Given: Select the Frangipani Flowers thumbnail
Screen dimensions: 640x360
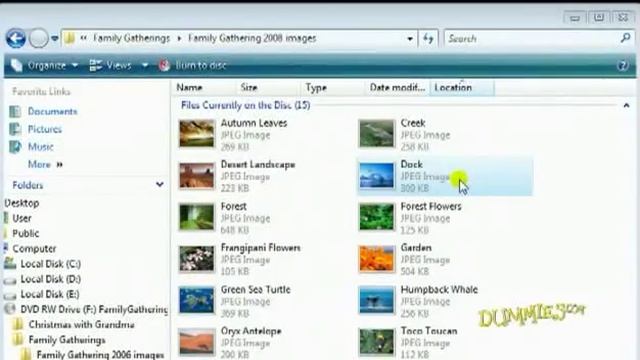Looking at the screenshot, I should [197, 259].
